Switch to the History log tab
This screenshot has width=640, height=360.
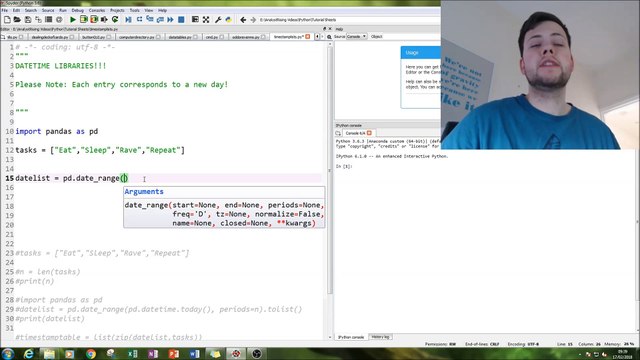[380, 337]
